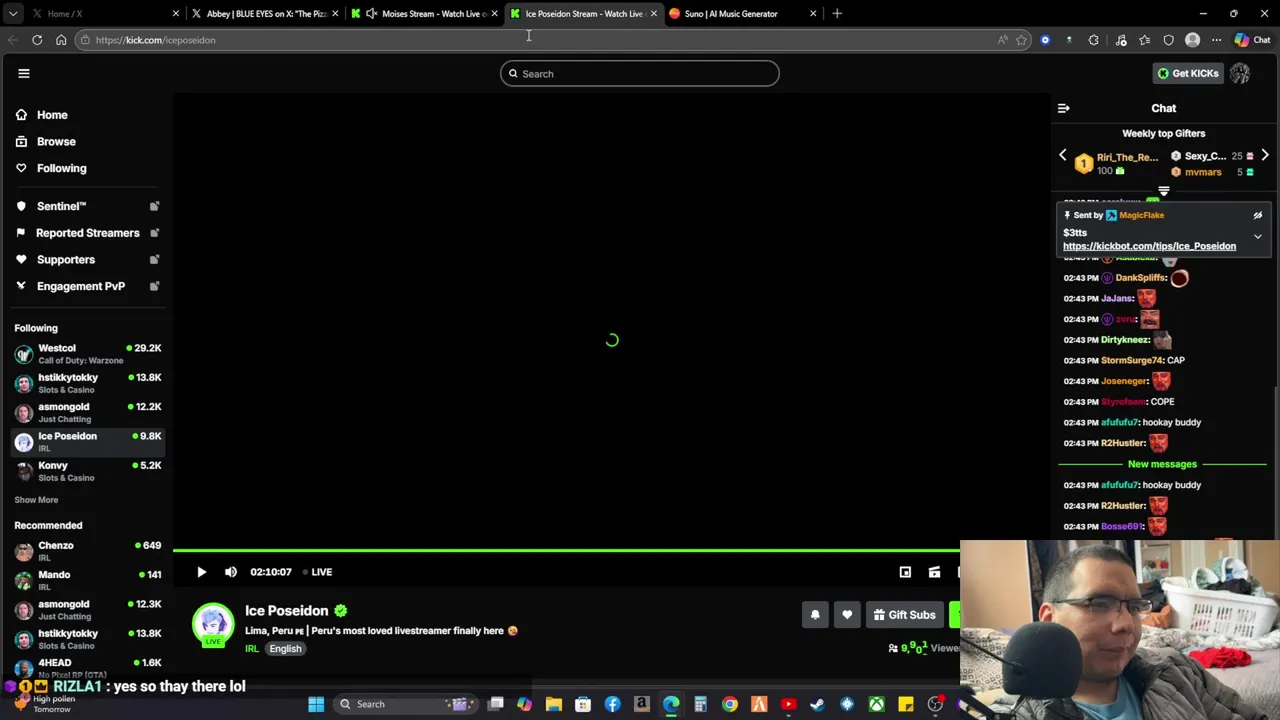The width and height of the screenshot is (1280, 720).
Task: Open Following in Kick sidebar
Action: [x=61, y=168]
